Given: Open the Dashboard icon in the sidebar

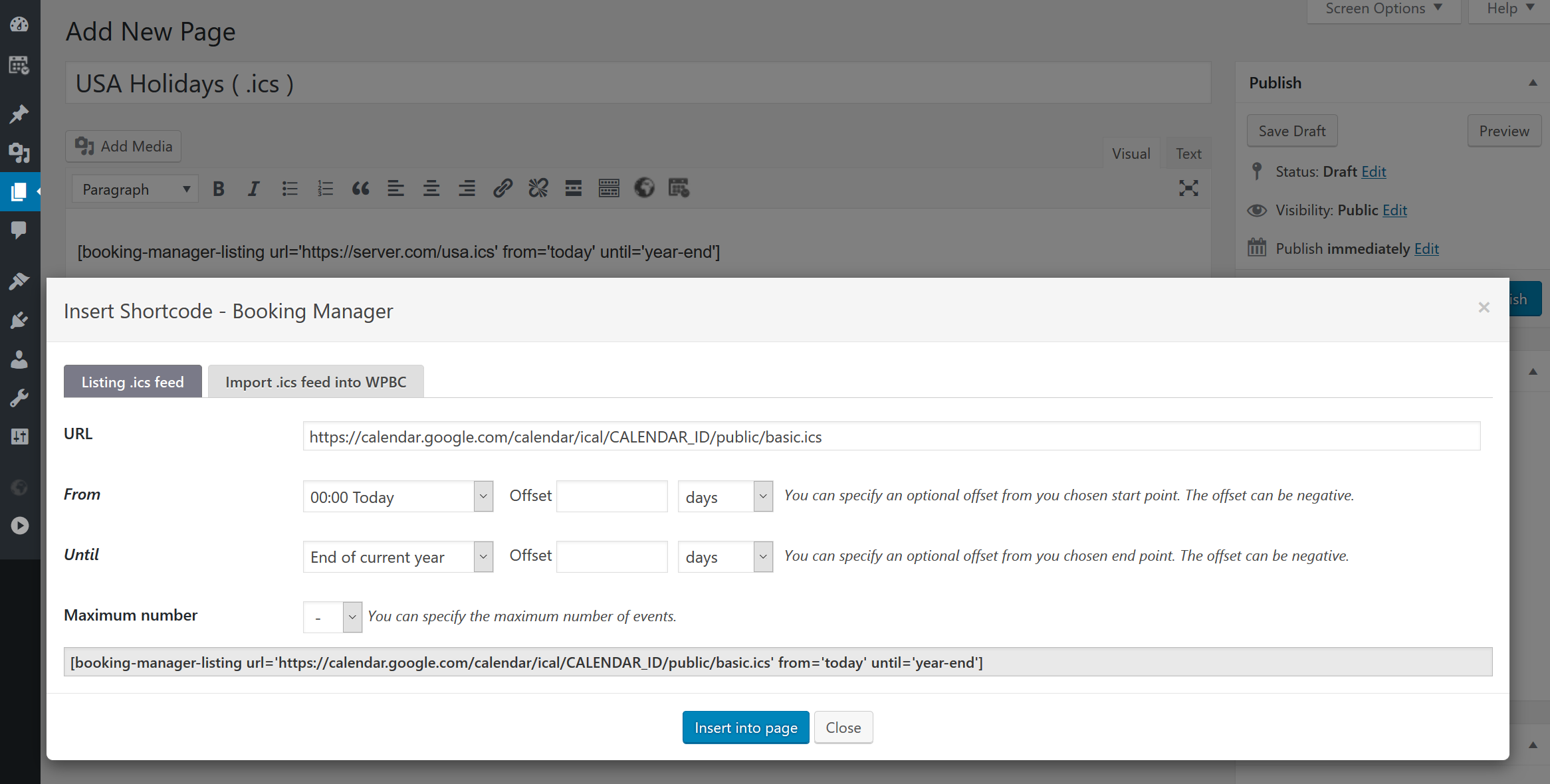Looking at the screenshot, I should point(19,25).
